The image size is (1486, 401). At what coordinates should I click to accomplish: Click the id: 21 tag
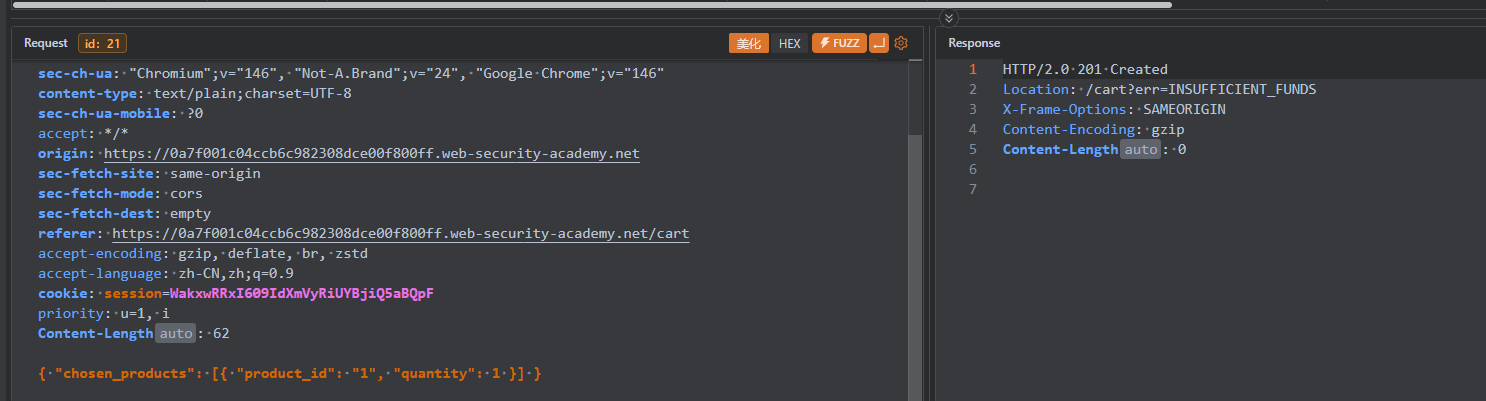click(102, 43)
